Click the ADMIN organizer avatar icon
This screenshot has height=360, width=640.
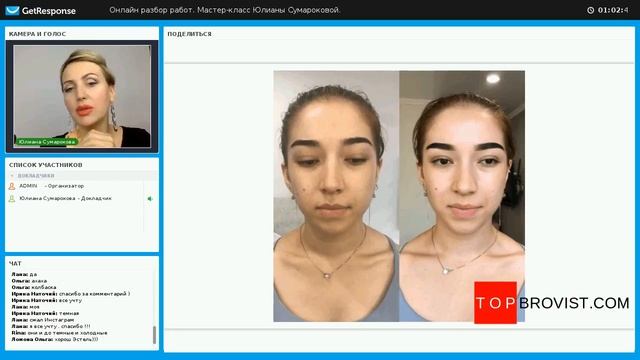(x=12, y=186)
